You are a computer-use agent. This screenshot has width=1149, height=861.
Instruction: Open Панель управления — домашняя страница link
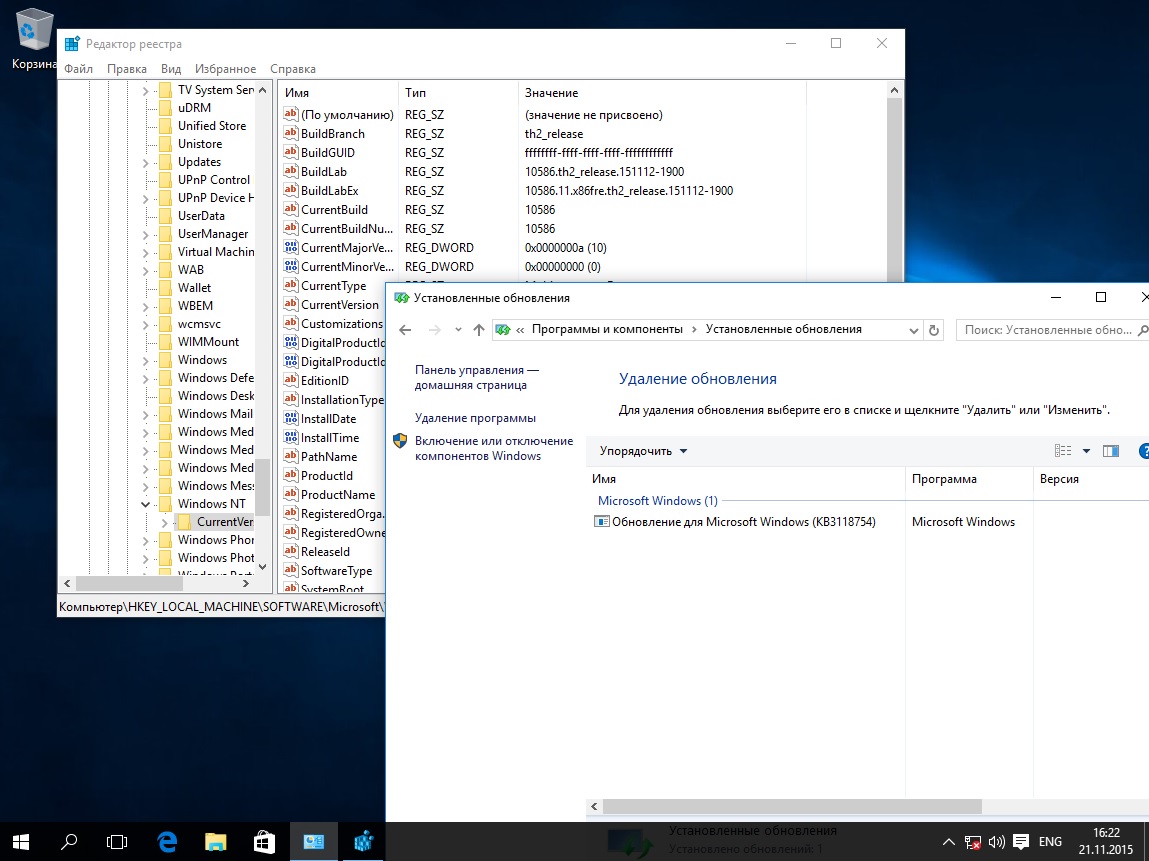476,377
